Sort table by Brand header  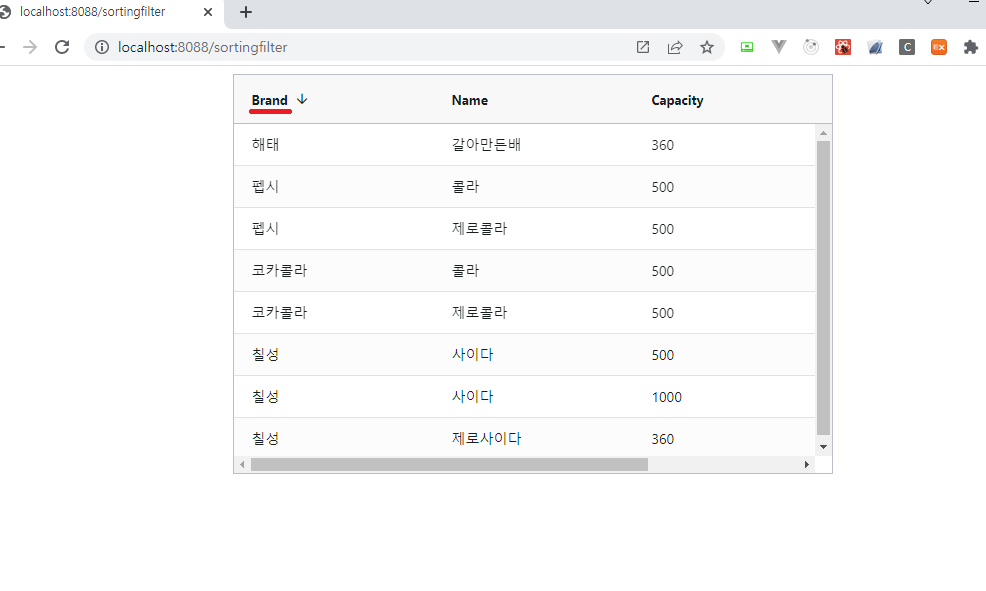tap(270, 101)
